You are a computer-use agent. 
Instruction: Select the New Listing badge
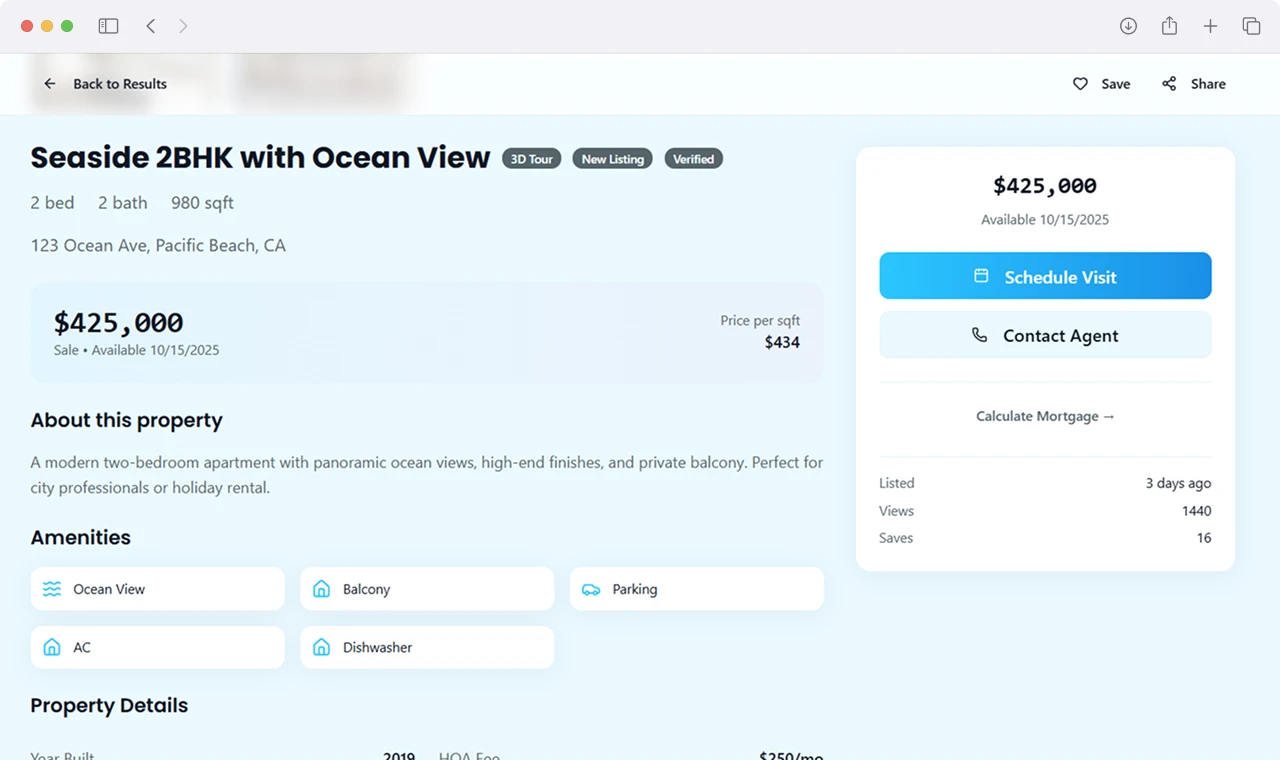click(x=613, y=159)
